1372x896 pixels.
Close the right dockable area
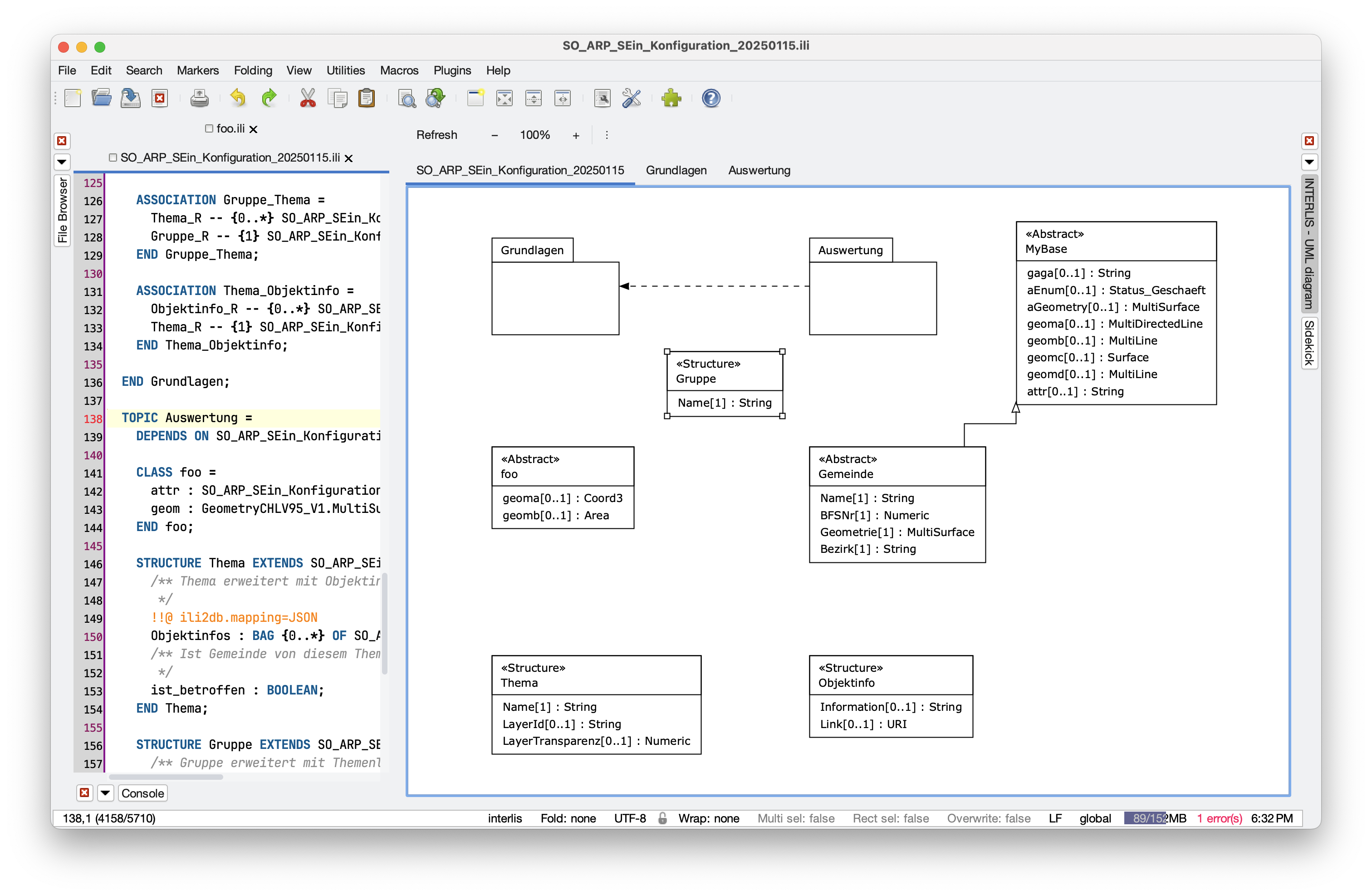pyautogui.click(x=1309, y=141)
